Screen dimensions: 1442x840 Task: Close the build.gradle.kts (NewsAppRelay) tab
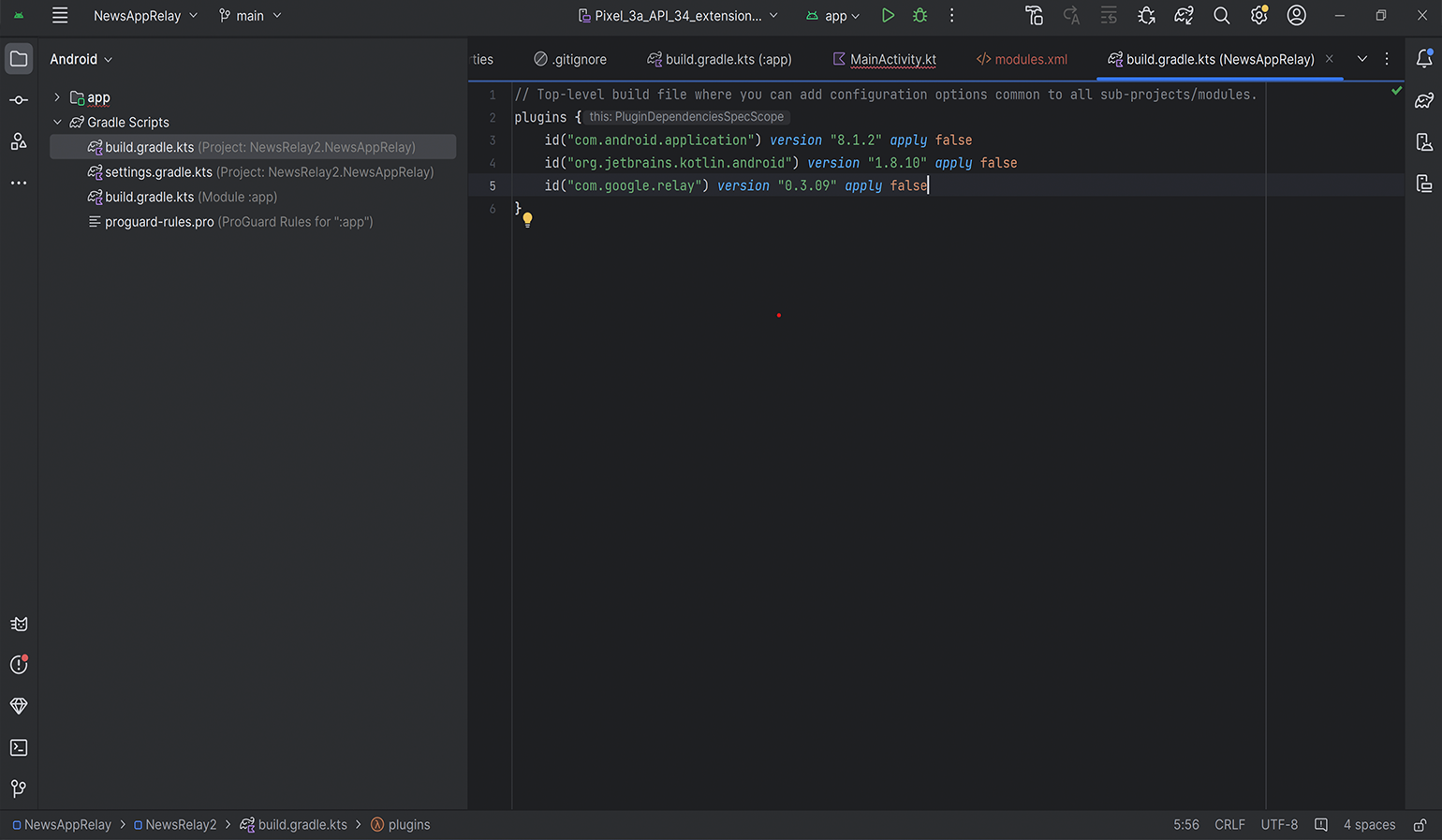(1329, 59)
